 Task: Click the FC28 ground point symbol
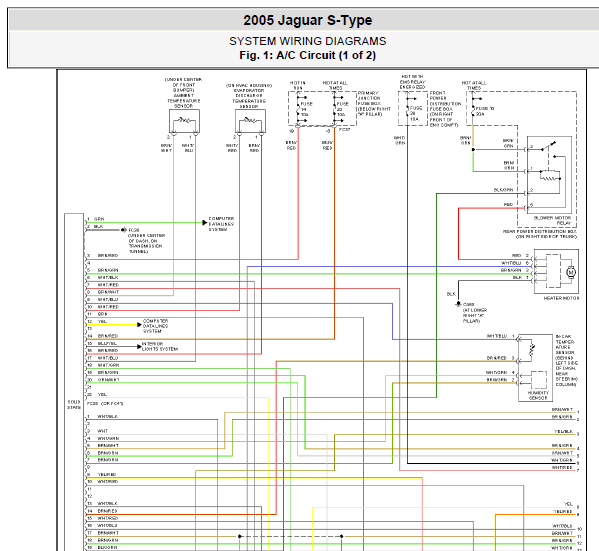tap(124, 230)
